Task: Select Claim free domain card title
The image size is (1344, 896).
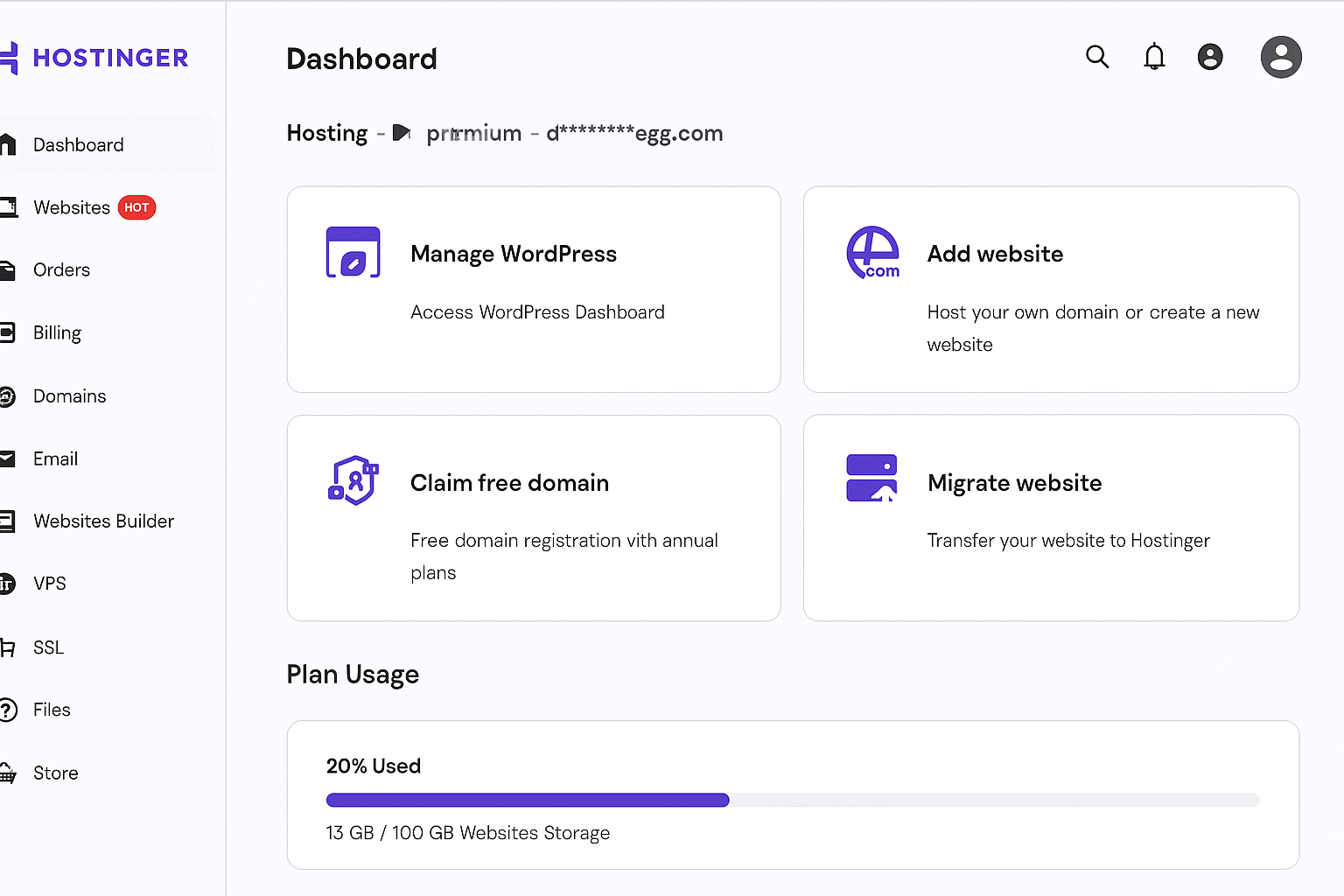Action: pyautogui.click(x=509, y=483)
